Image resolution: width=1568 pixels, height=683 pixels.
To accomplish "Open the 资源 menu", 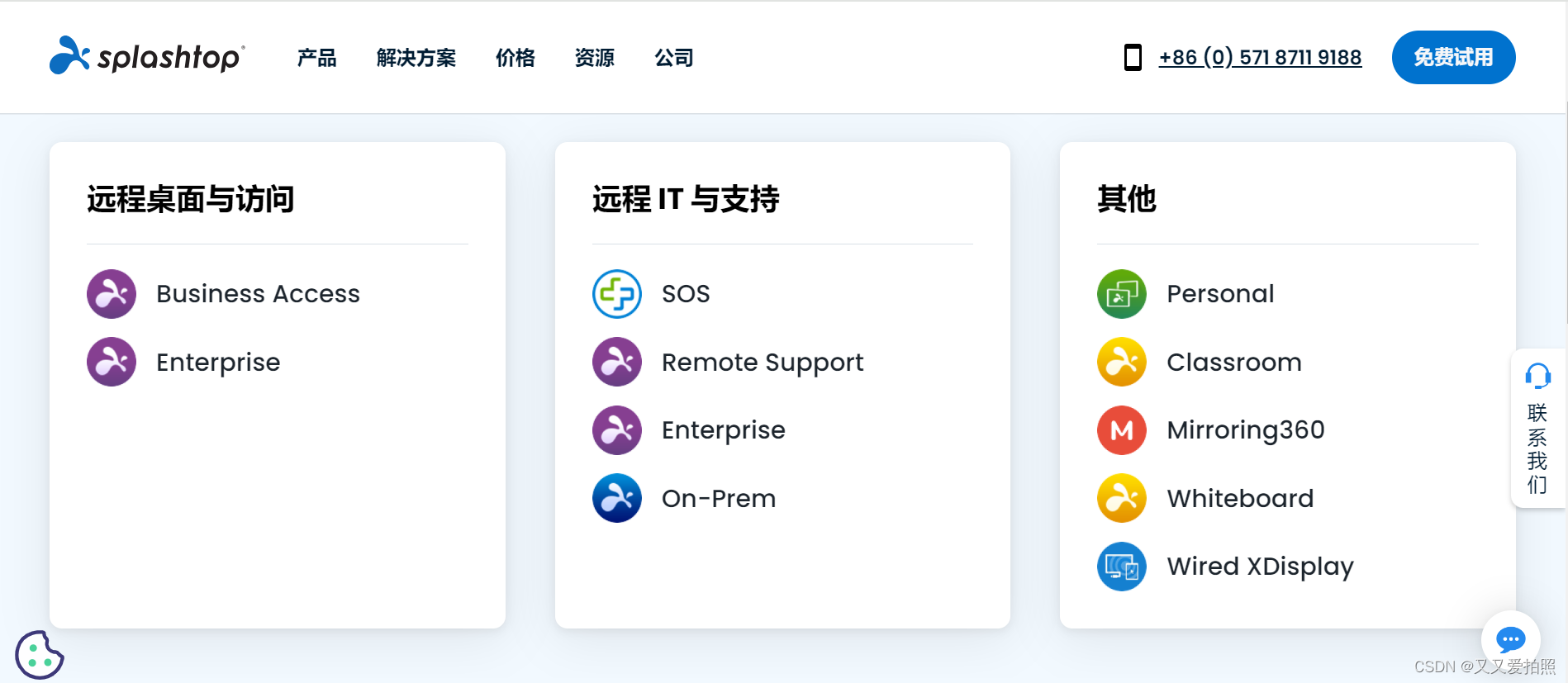I will [x=595, y=58].
